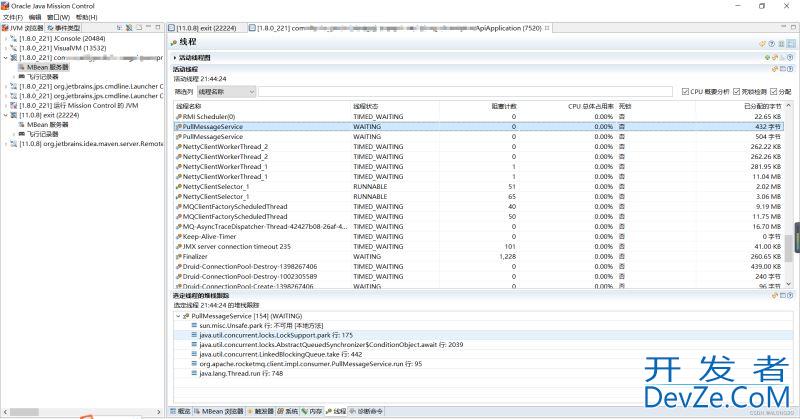Open the MBean 浏览器 bottom tab
Screen dimensions: 800x419
tap(219, 411)
